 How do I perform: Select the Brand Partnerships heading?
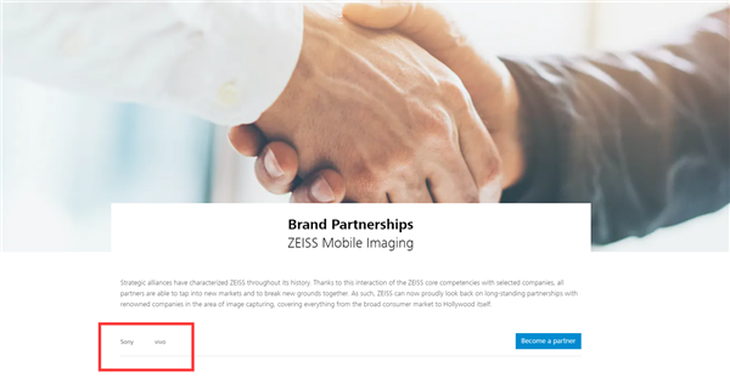pyautogui.click(x=351, y=224)
